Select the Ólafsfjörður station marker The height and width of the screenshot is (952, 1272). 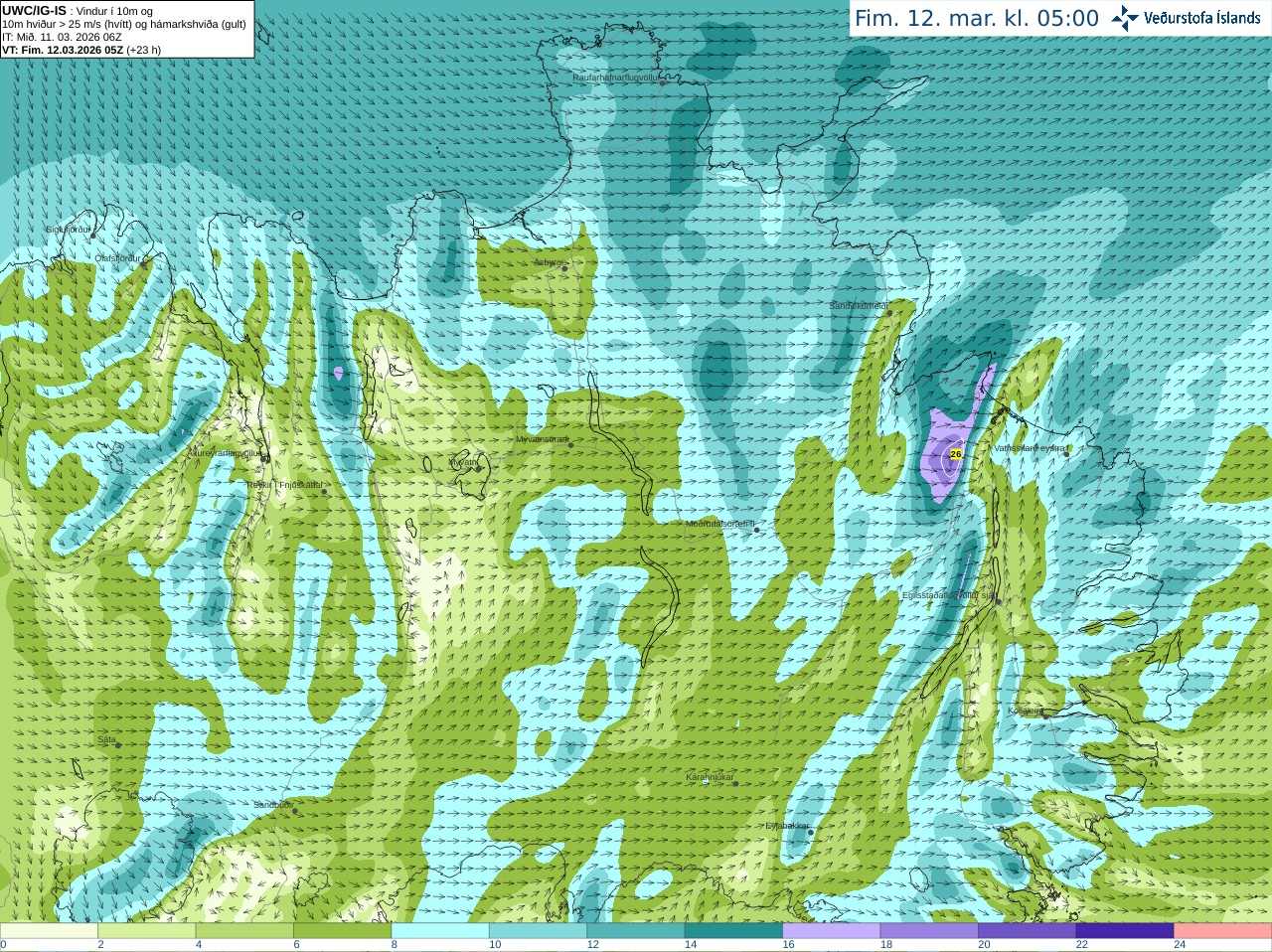pos(144,264)
